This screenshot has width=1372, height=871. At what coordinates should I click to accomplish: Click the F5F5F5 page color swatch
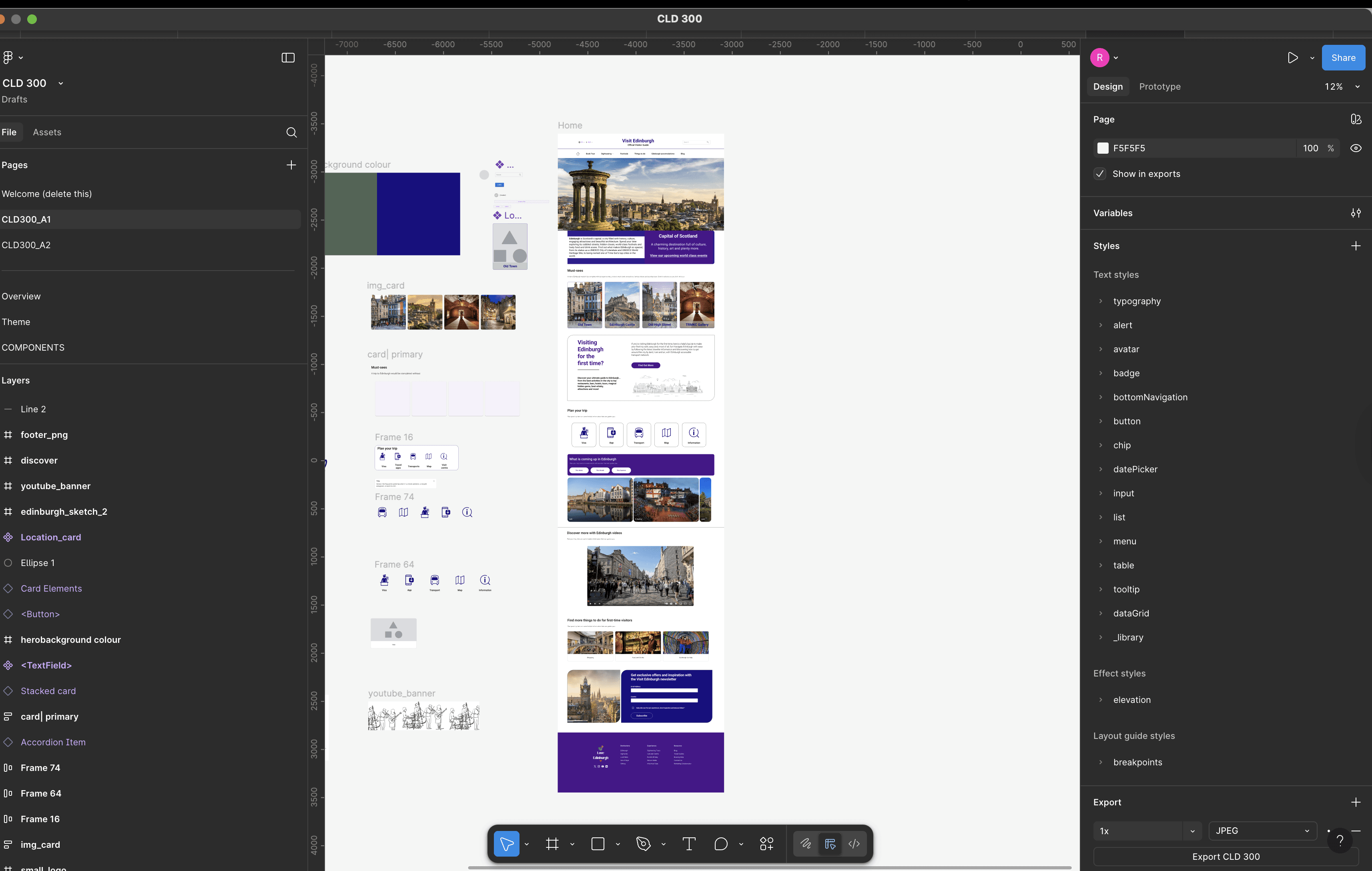[x=1103, y=148]
